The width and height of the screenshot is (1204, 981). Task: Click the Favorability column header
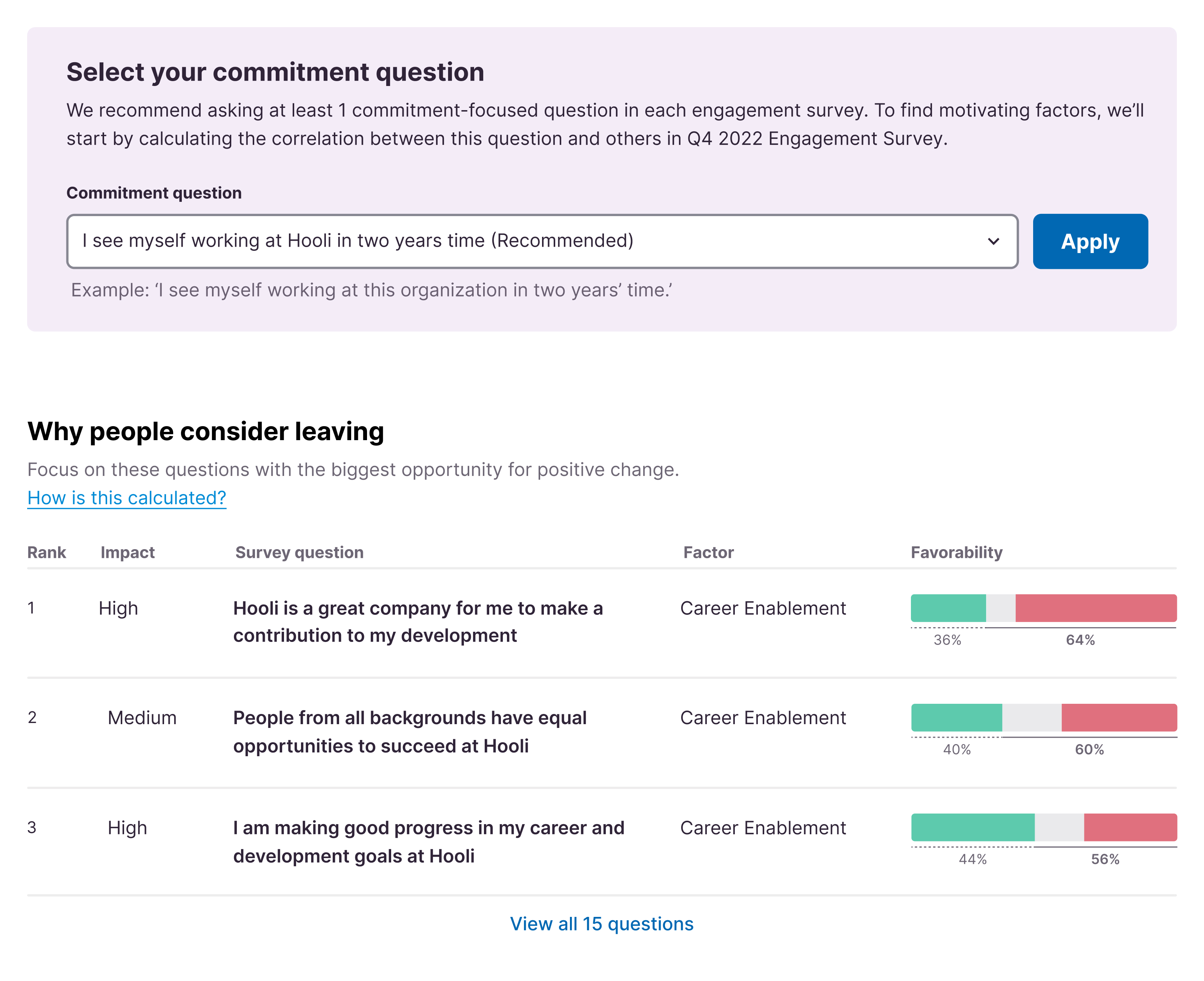point(956,552)
